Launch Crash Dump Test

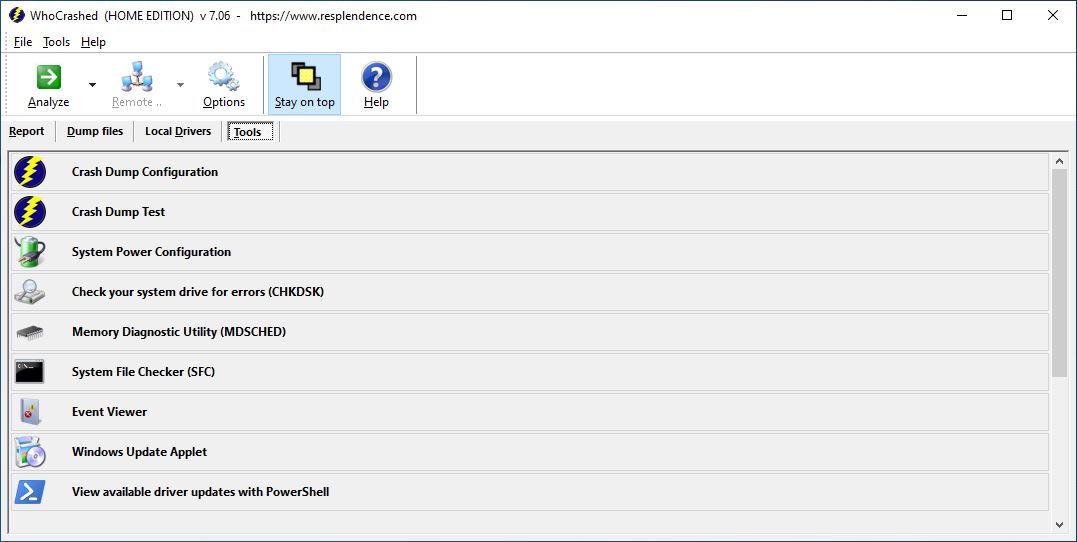coord(530,212)
